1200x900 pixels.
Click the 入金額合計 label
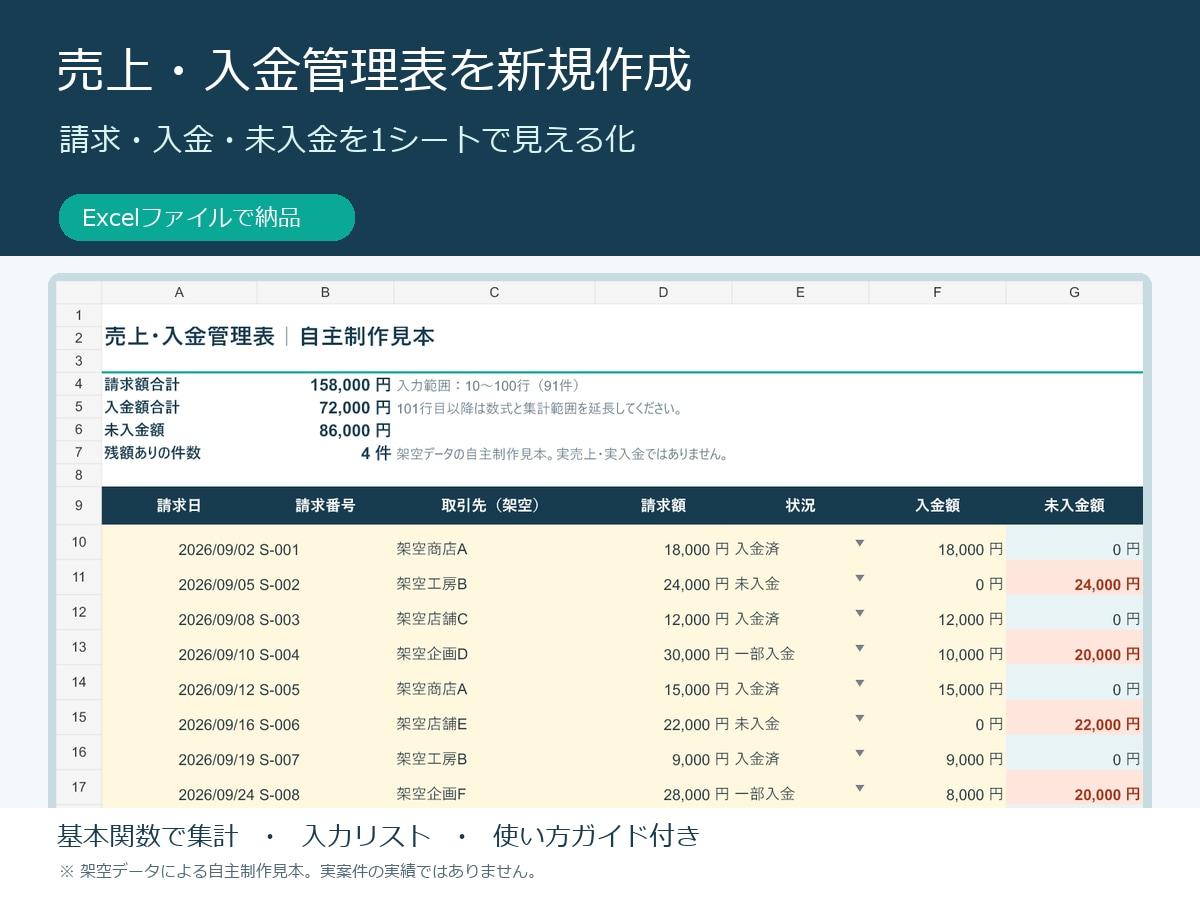coord(142,407)
